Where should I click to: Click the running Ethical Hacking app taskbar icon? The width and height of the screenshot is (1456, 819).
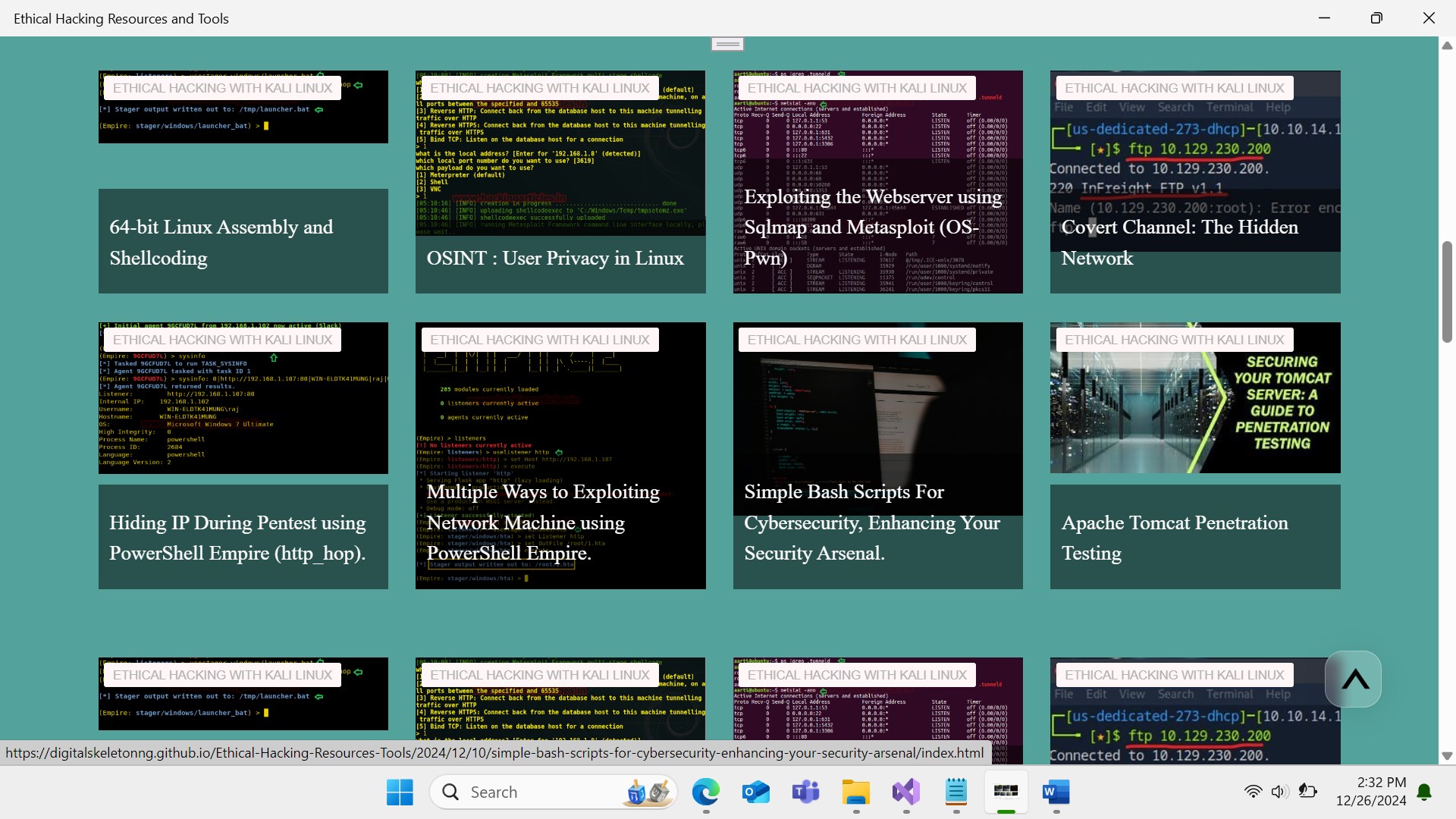(1006, 792)
